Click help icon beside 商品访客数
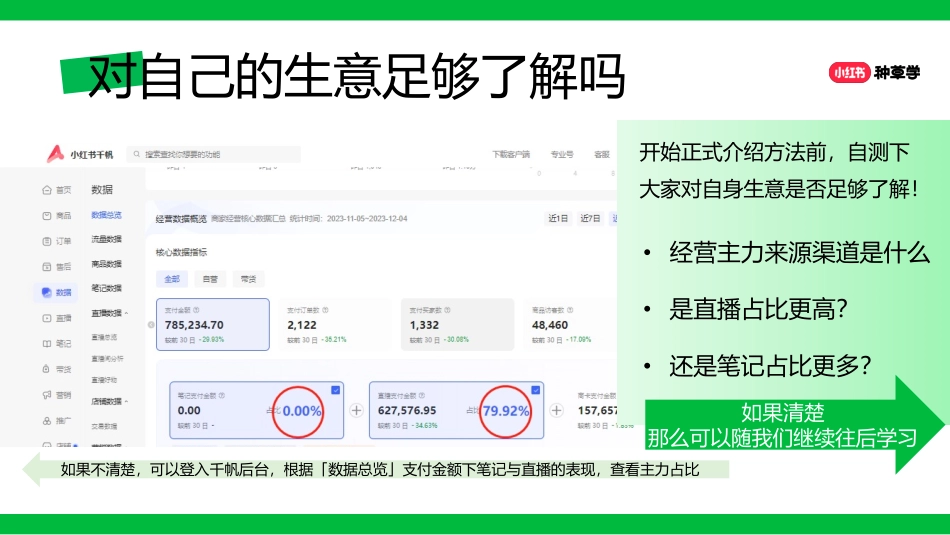The width and height of the screenshot is (950, 535). pyautogui.click(x=570, y=310)
